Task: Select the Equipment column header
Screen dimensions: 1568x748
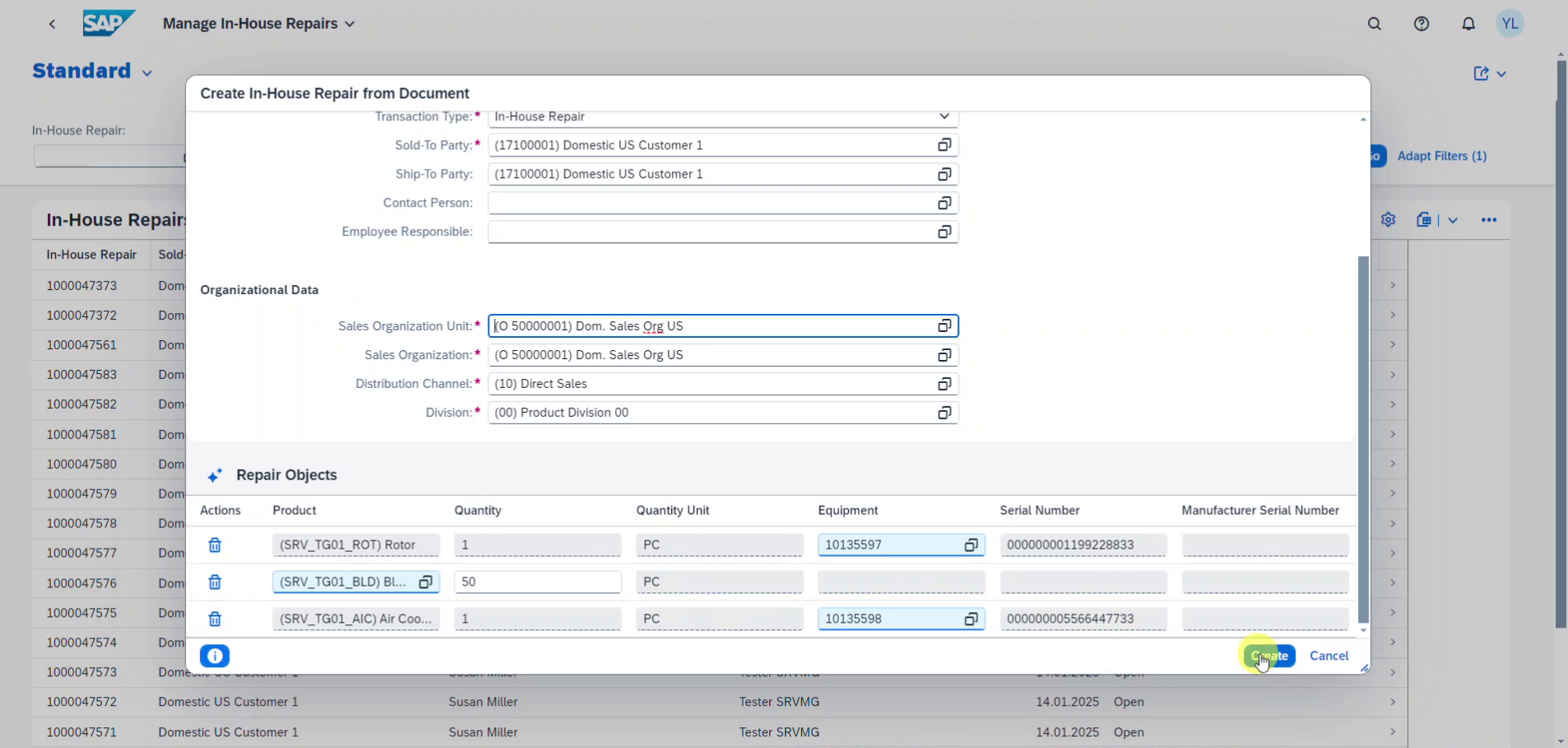Action: point(847,511)
